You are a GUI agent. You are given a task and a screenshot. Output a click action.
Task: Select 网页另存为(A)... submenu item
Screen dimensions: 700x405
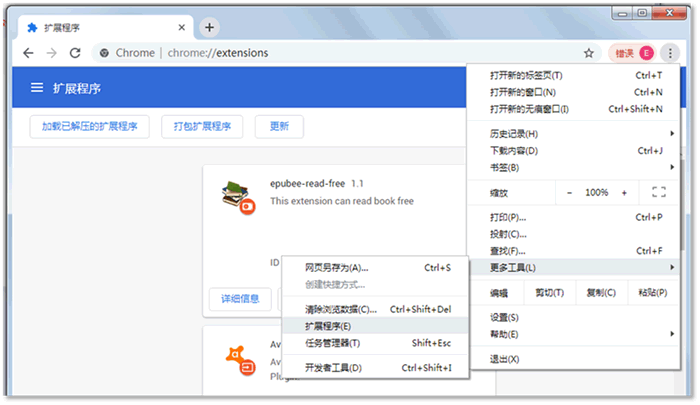pyautogui.click(x=375, y=268)
